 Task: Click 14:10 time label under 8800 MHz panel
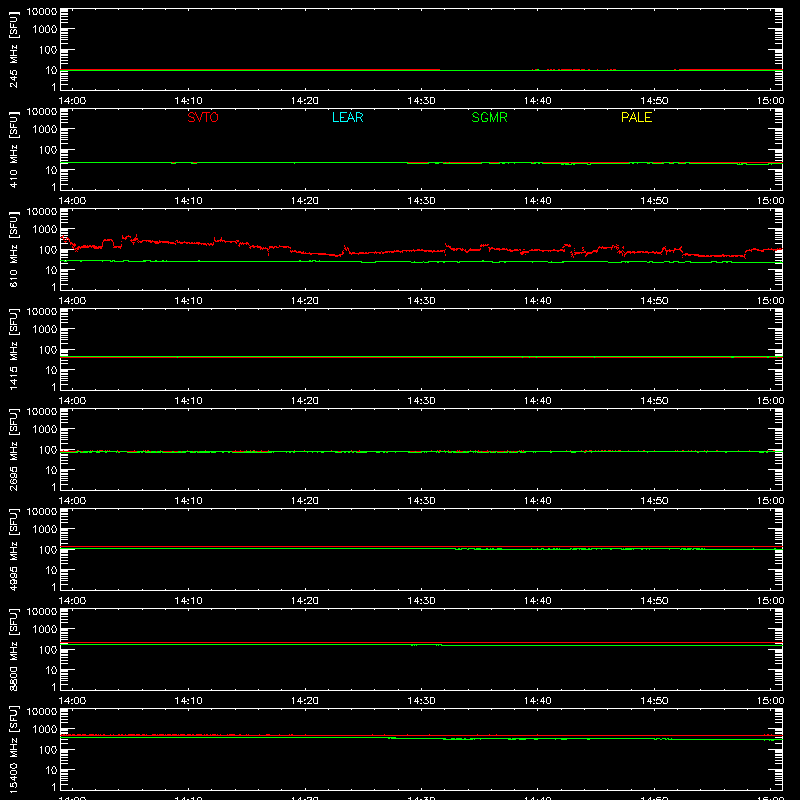tap(188, 701)
